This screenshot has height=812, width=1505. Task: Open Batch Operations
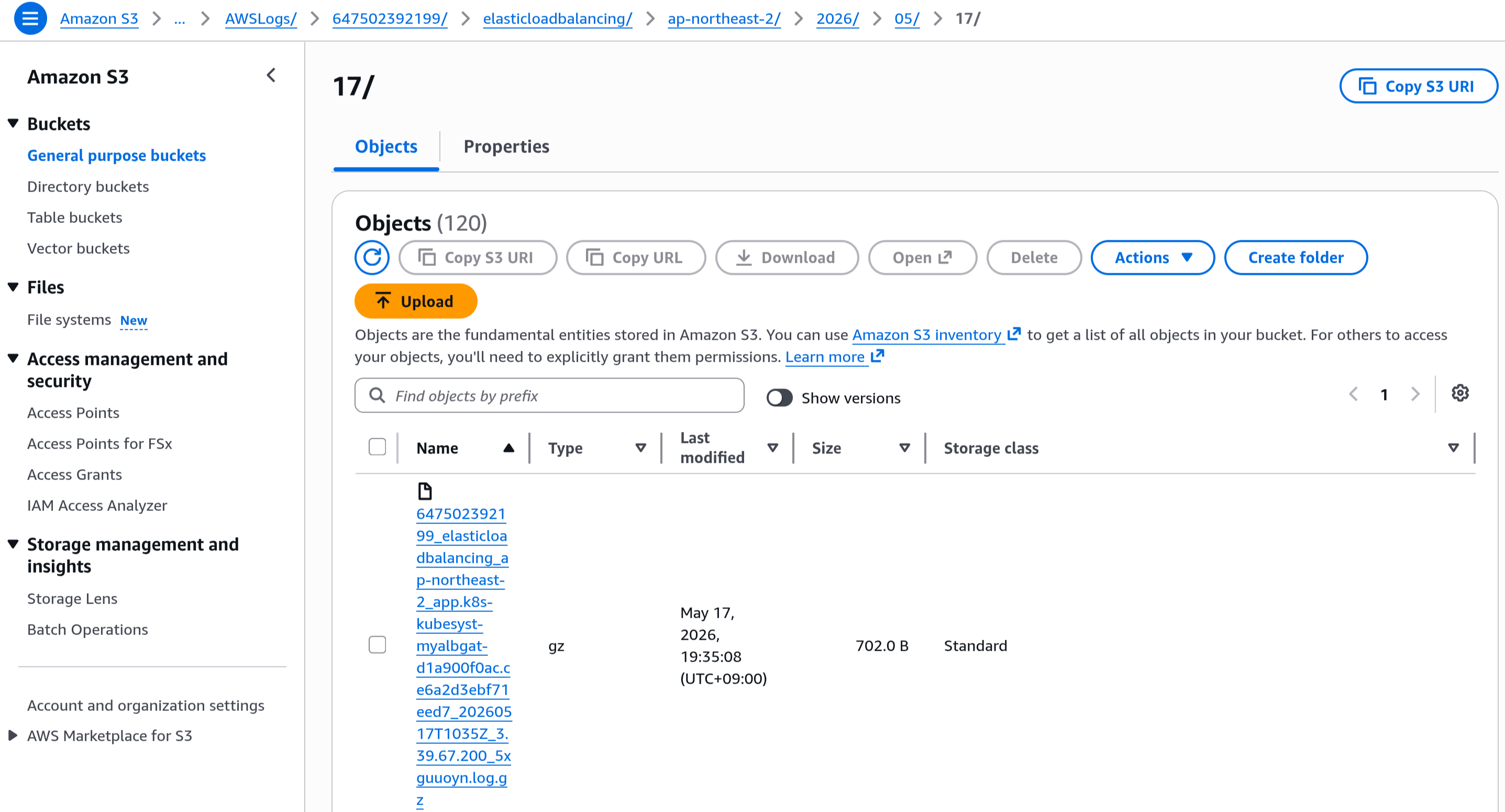(x=87, y=630)
